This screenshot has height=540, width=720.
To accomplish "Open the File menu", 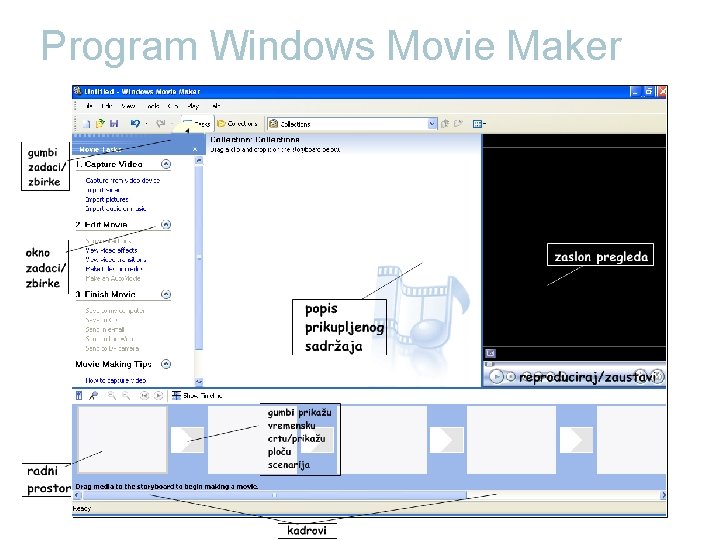I will [89, 106].
